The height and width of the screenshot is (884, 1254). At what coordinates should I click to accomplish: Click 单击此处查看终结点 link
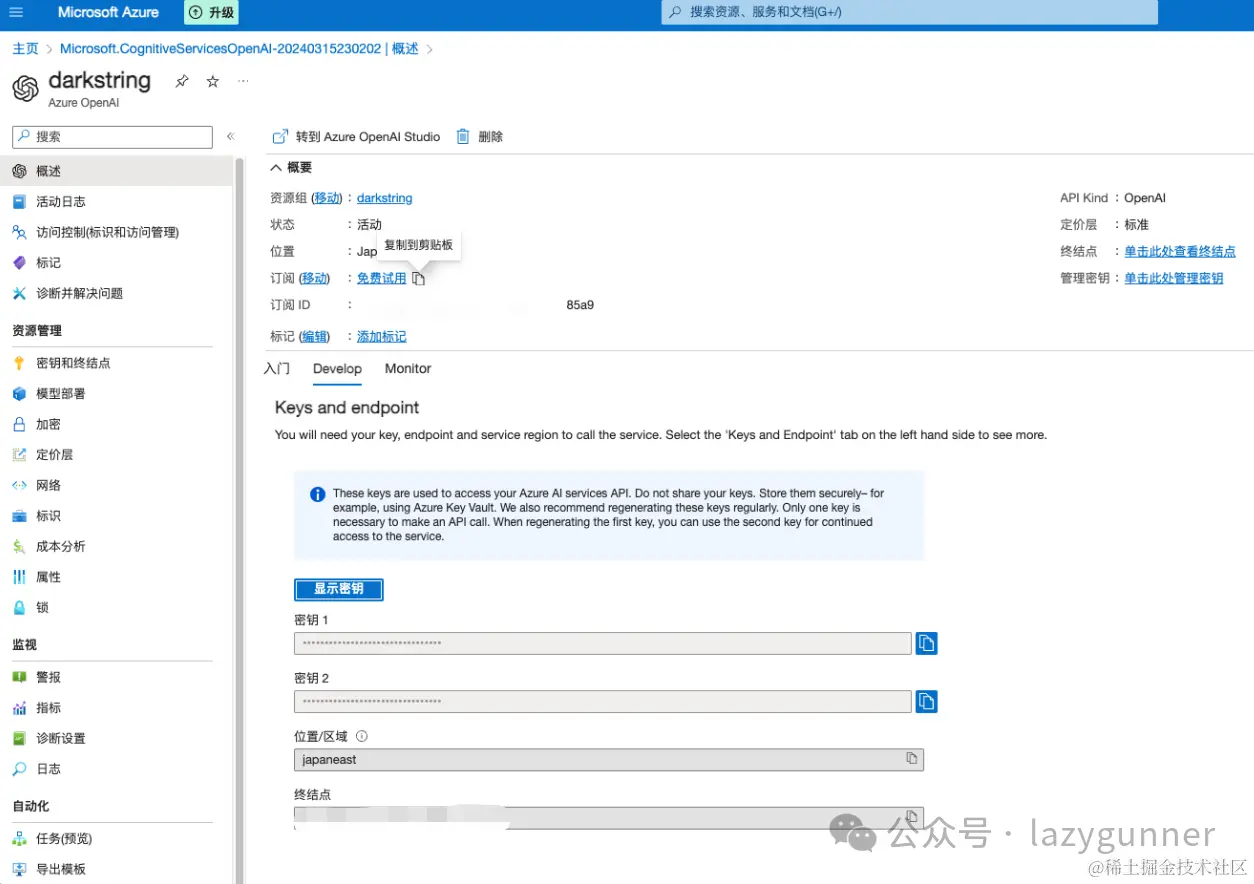1180,251
